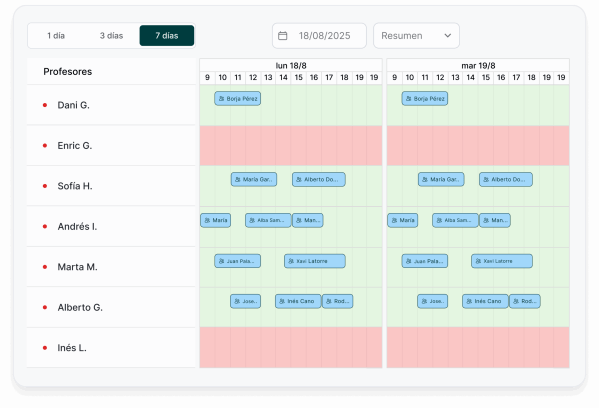This screenshot has width=599, height=408.
Task: Switch to the 3 días view
Action: pyautogui.click(x=112, y=36)
